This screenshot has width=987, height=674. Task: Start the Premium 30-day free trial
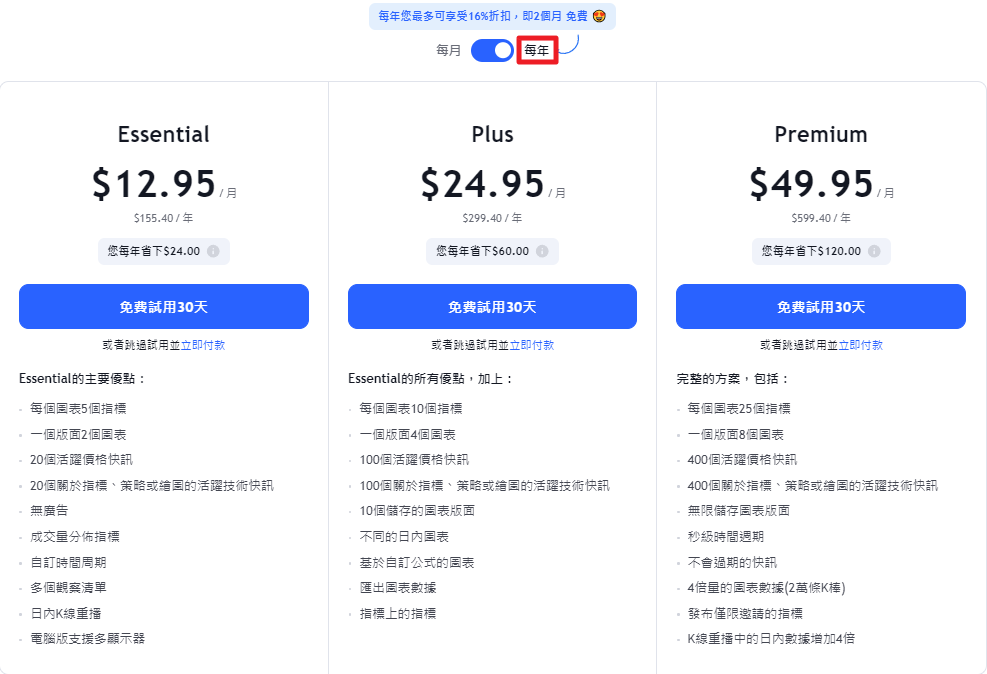click(x=821, y=306)
